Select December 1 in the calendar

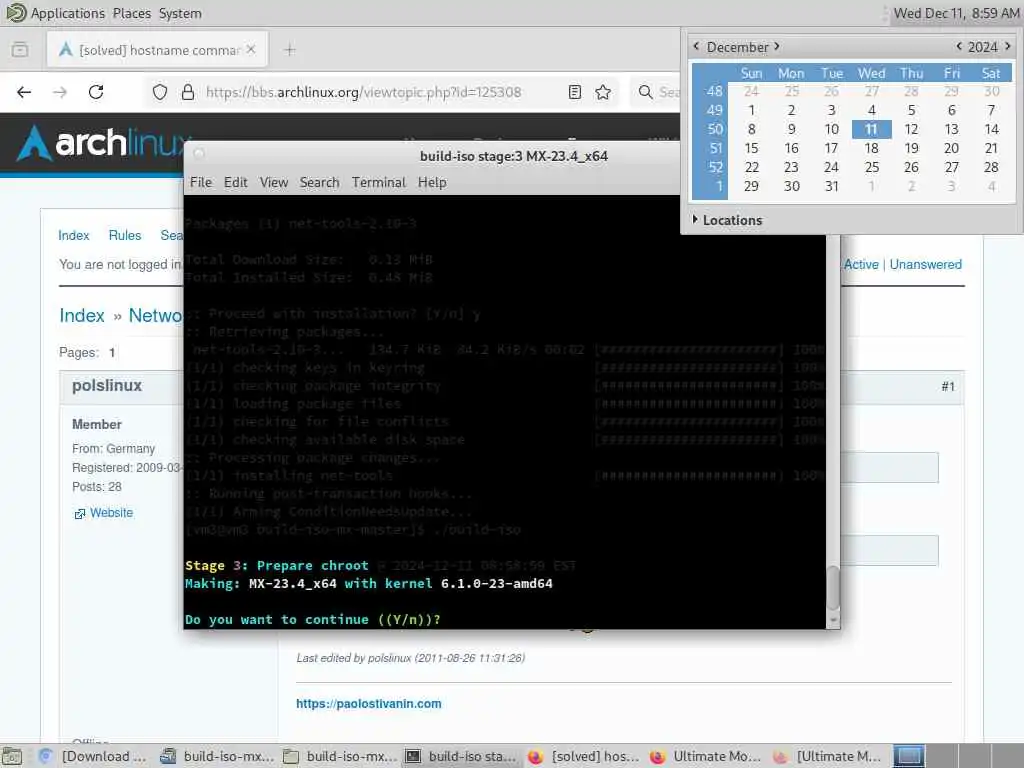(x=752, y=110)
